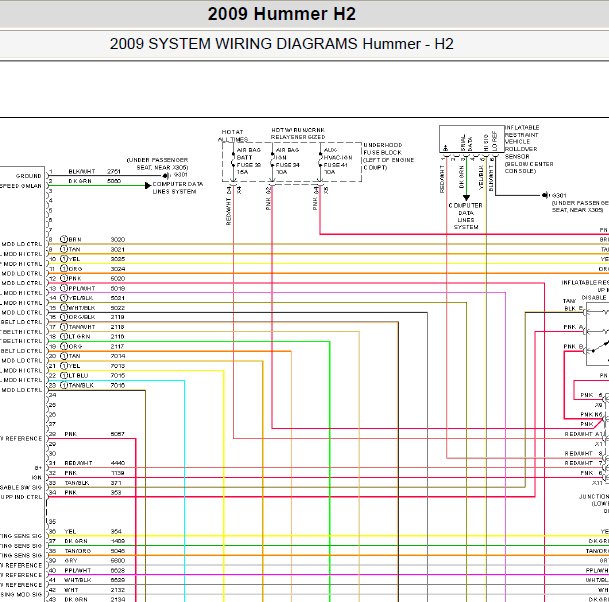Click the circled 1 marker beside 'LT BLU'
Image resolution: width=609 pixels, height=602 pixels.
tap(64, 376)
